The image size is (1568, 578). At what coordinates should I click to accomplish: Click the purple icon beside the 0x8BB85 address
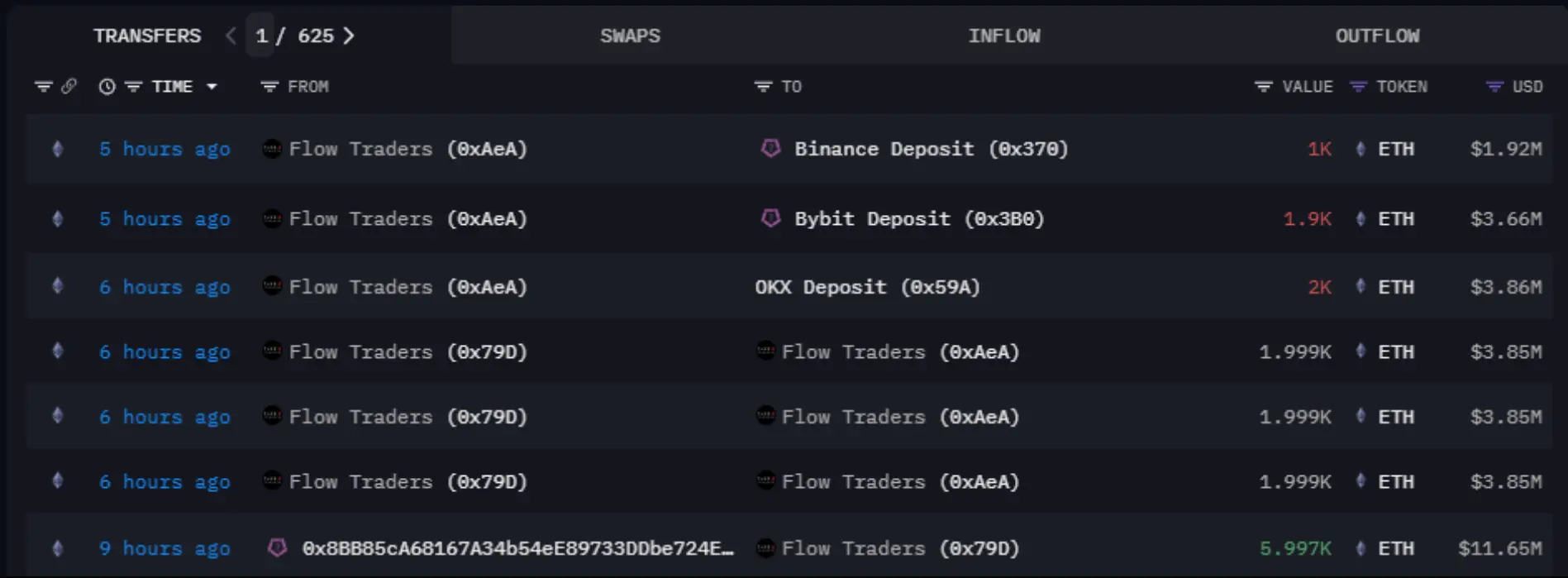[277, 547]
